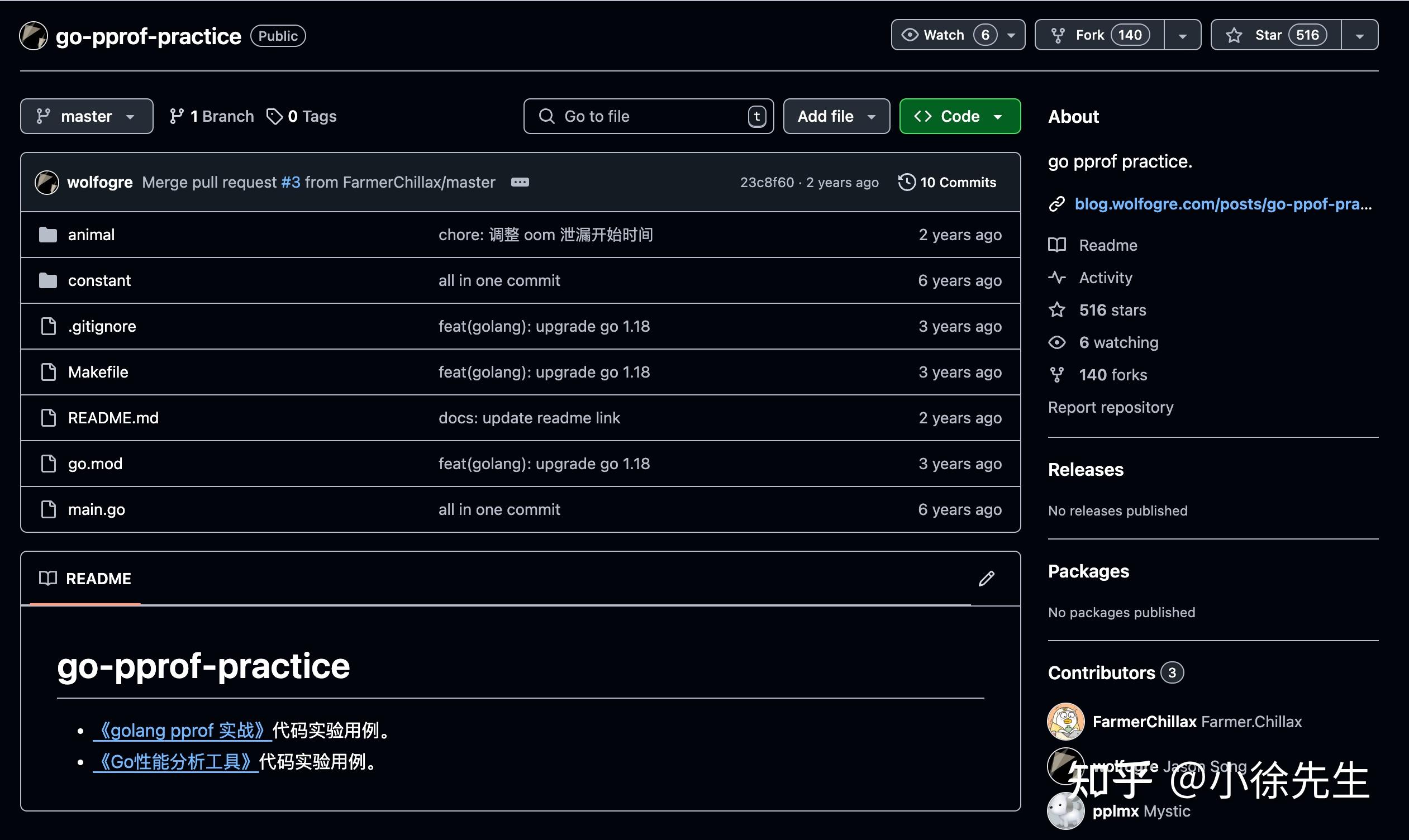Click the repository owner avatar beside go-pprof-practice
The image size is (1409, 840).
click(34, 36)
